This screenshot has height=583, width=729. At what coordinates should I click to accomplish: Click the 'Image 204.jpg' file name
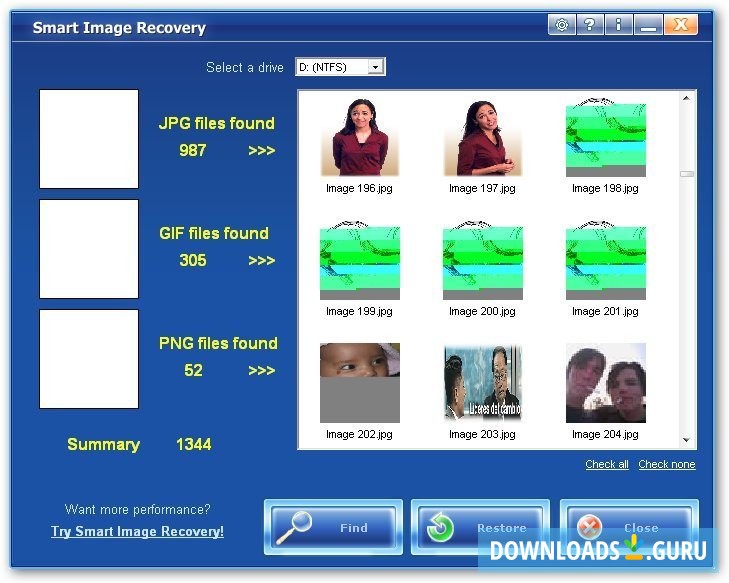tap(605, 434)
